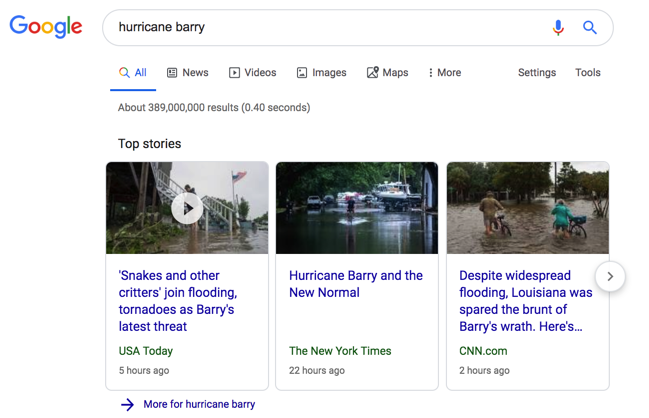
Task: Click the '5 hours ago' timestamp
Action: (144, 370)
